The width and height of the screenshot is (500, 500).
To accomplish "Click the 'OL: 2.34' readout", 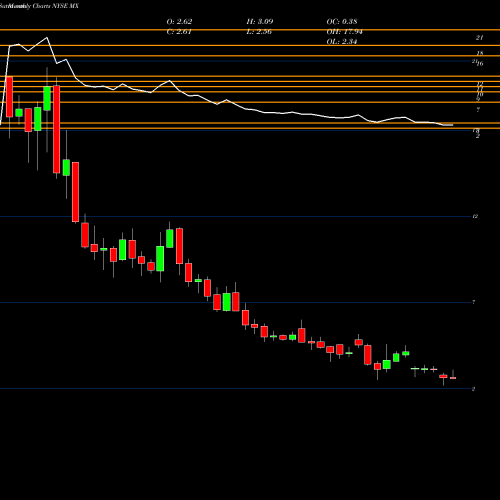I will [342, 42].
